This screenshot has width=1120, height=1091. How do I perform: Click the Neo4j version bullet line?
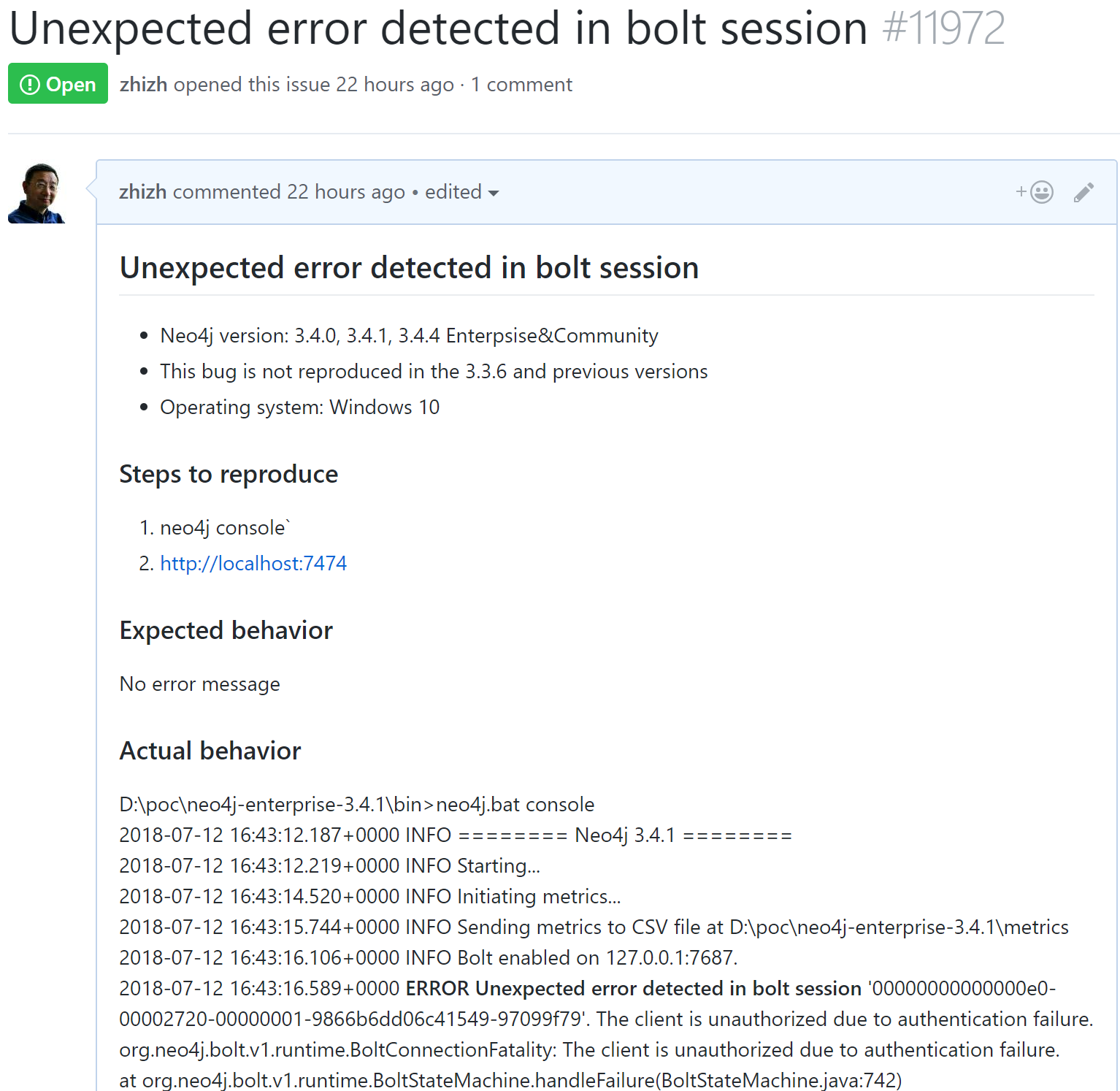(409, 336)
